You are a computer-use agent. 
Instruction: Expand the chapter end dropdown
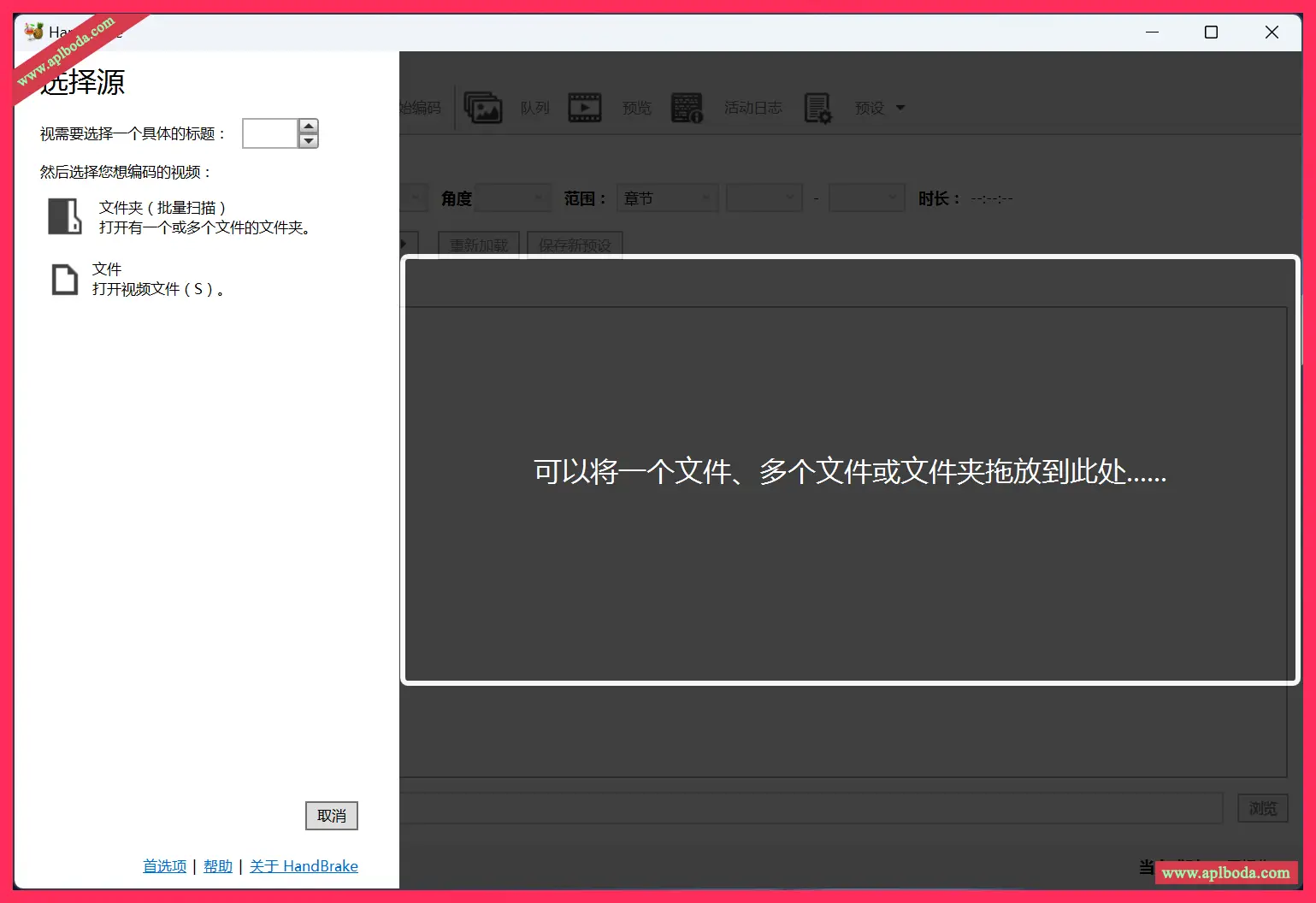(866, 198)
